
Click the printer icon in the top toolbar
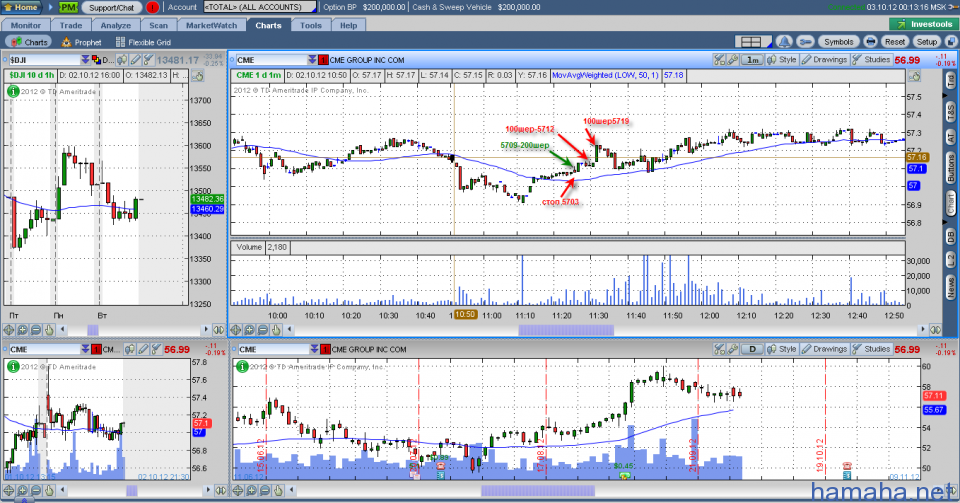click(x=870, y=42)
